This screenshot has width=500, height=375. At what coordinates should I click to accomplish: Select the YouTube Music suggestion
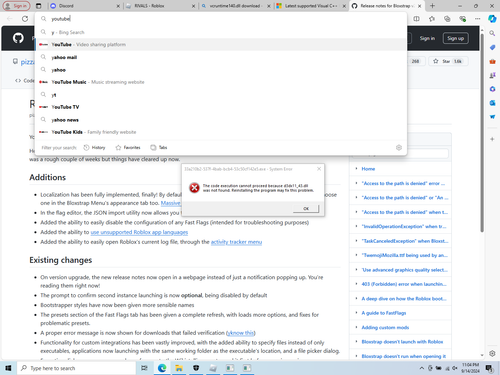click(x=220, y=82)
